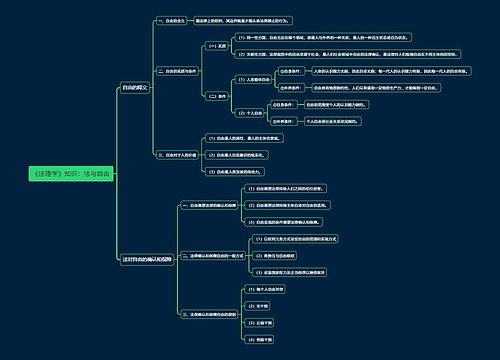Viewport: 500px width, 360px height.
Task: Click the (2) 不干预 leaf node
Action: 258,306
